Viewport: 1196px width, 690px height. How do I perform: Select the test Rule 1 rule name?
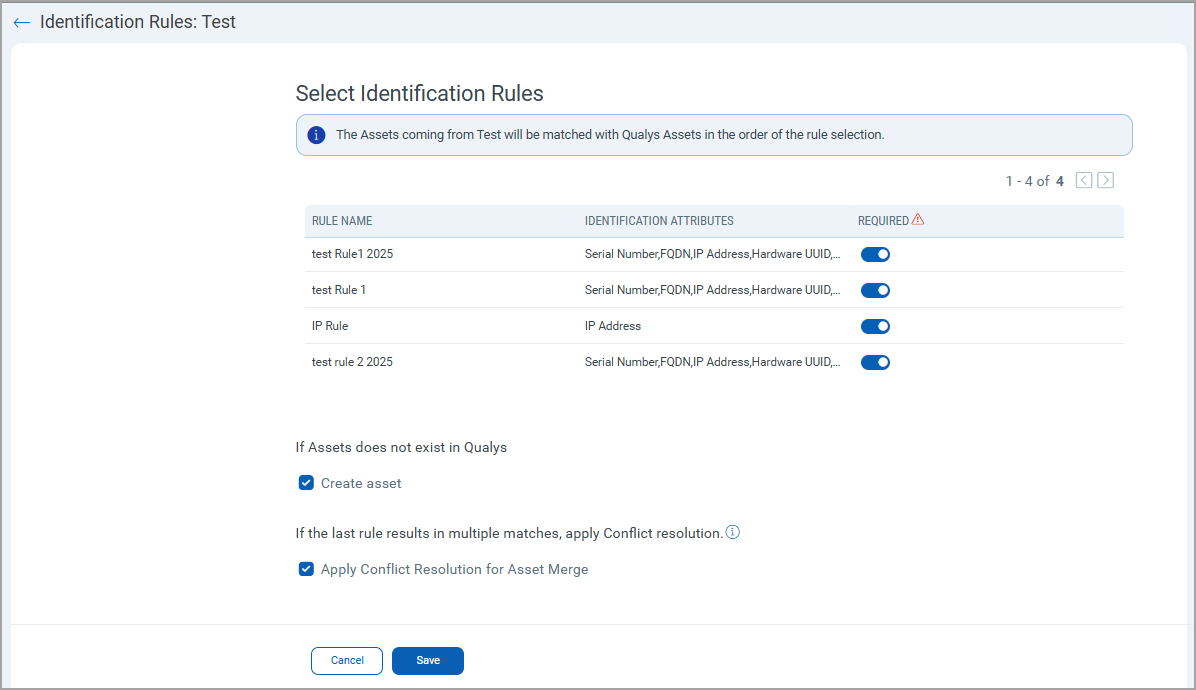click(339, 290)
